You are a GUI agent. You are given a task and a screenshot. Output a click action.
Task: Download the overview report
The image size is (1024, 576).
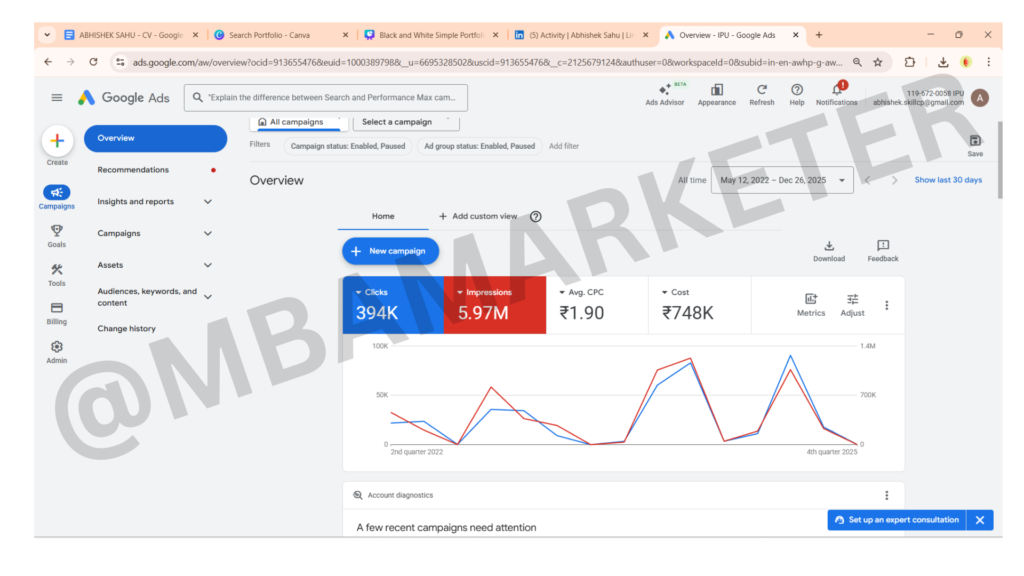(828, 246)
